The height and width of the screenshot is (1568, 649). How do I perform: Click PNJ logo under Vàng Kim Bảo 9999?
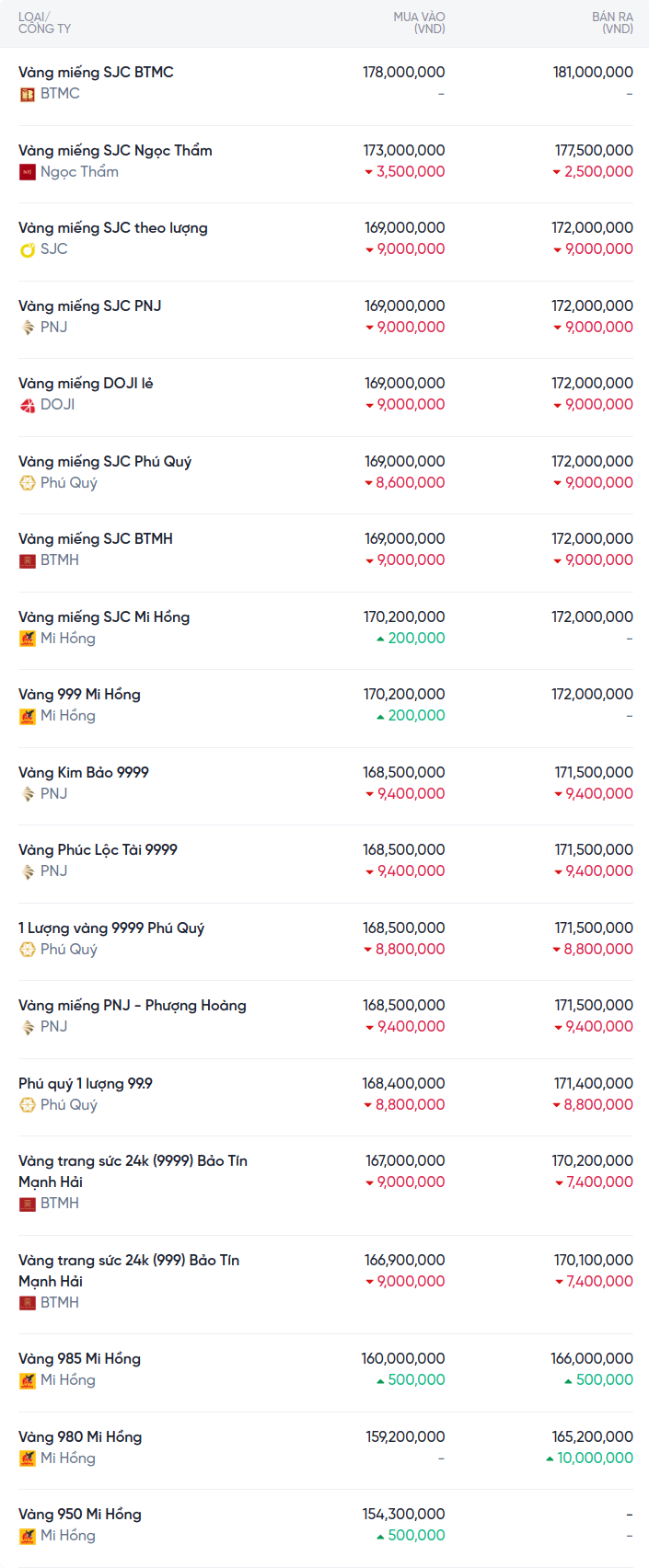(x=28, y=794)
